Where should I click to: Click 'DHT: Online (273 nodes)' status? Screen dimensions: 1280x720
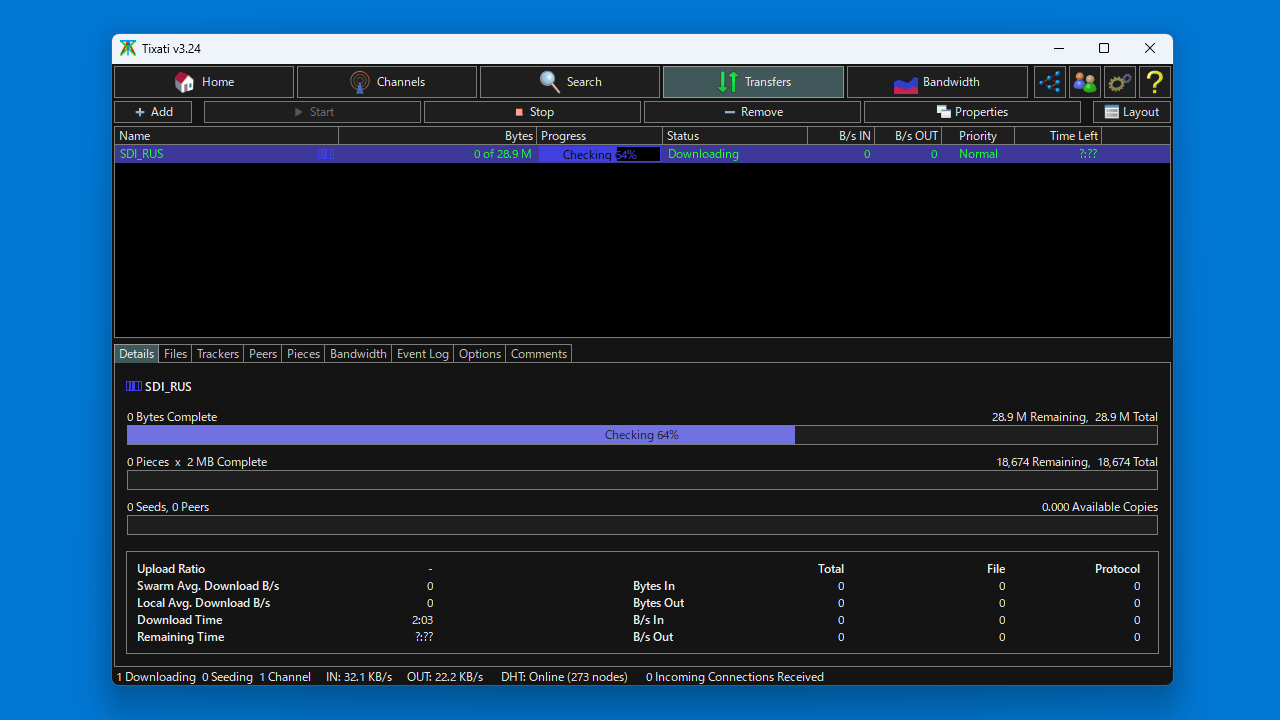point(564,677)
